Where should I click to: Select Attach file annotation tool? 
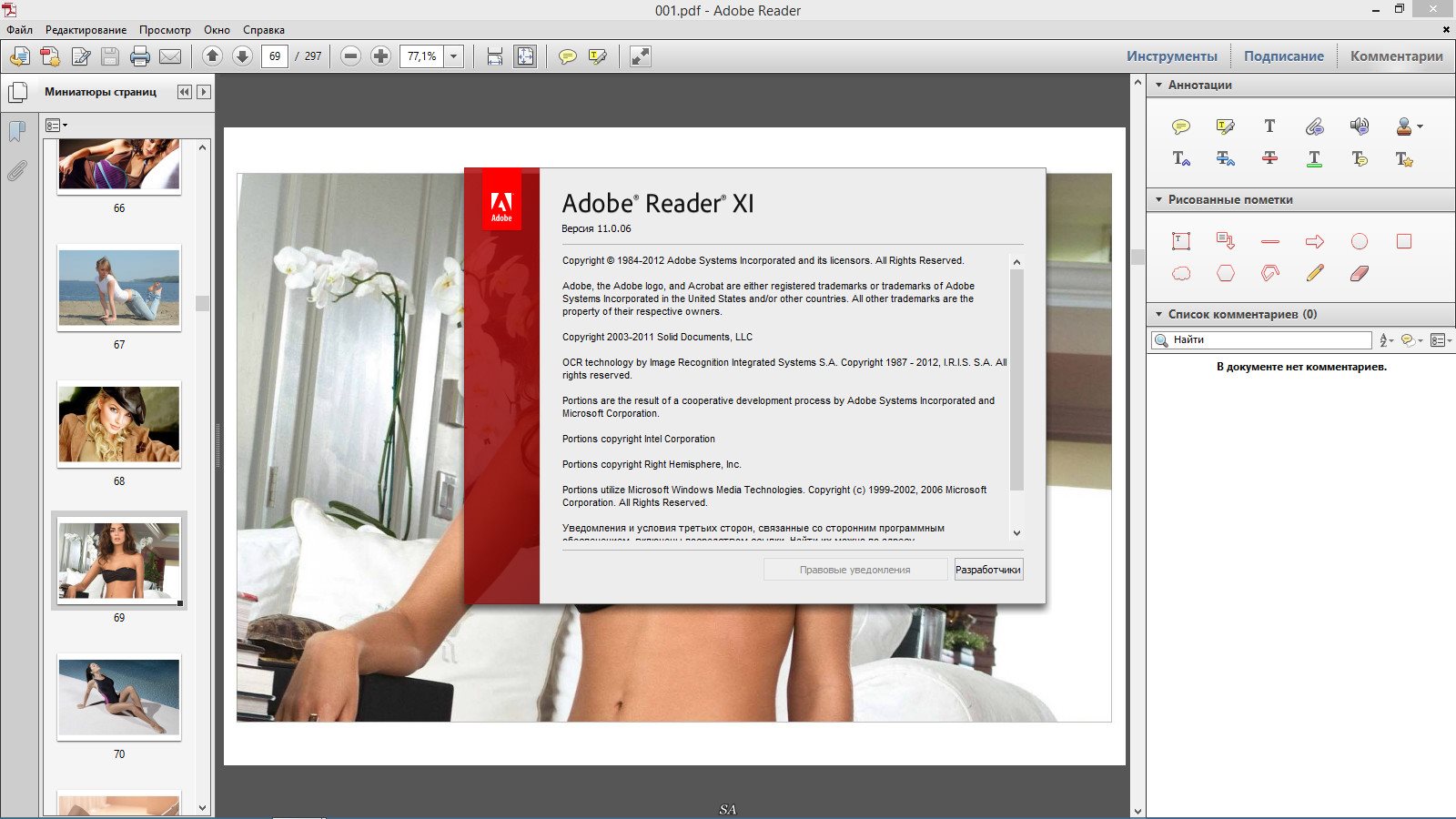(x=1314, y=126)
